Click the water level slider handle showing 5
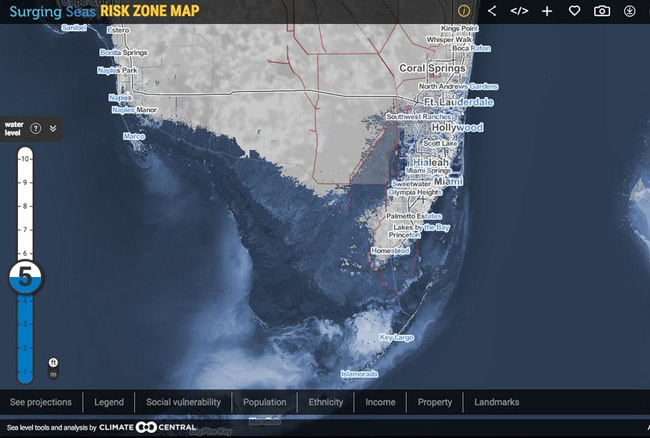 25,277
